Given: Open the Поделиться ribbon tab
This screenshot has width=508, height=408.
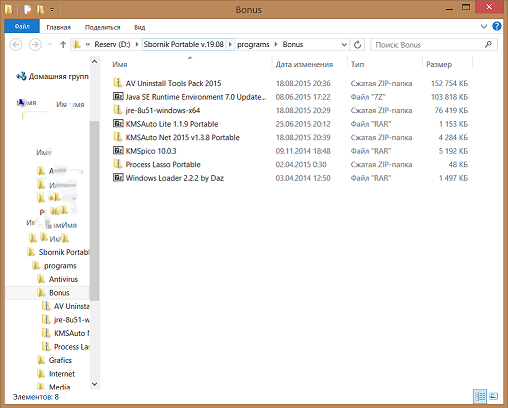Looking at the screenshot, I should (x=102, y=27).
